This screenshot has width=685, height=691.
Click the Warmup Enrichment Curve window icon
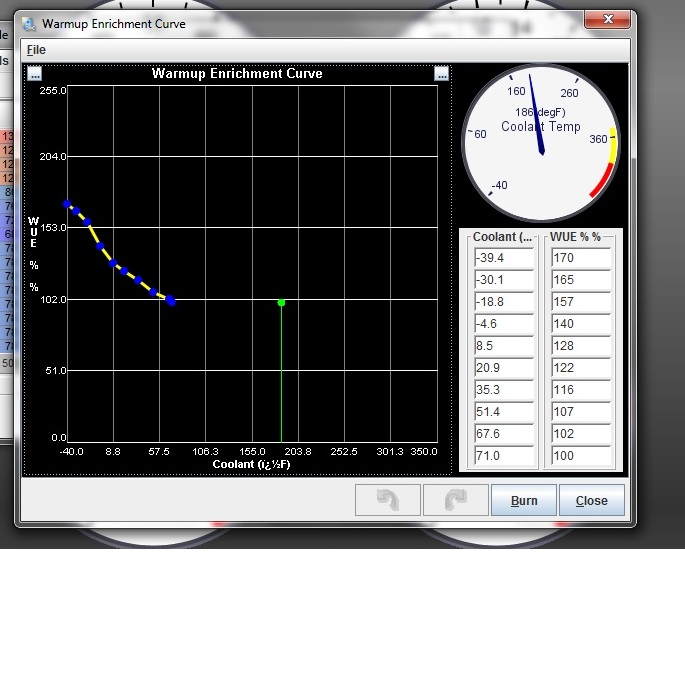pyautogui.click(x=29, y=23)
